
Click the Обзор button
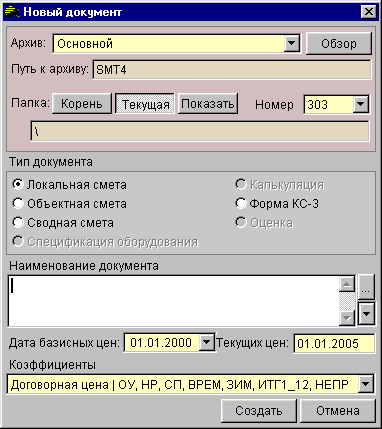(339, 44)
